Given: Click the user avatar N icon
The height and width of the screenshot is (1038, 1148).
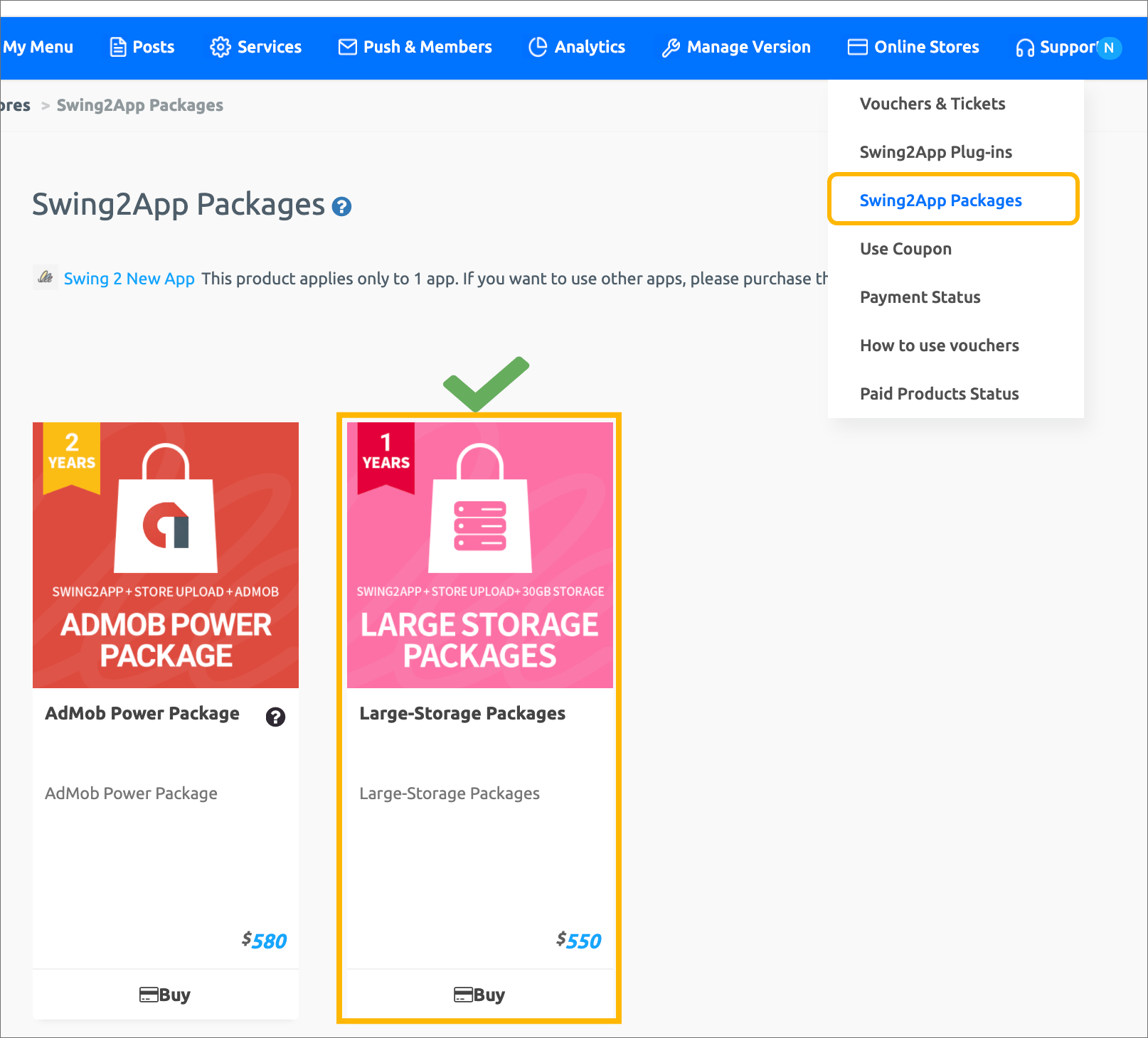Looking at the screenshot, I should tap(1108, 48).
